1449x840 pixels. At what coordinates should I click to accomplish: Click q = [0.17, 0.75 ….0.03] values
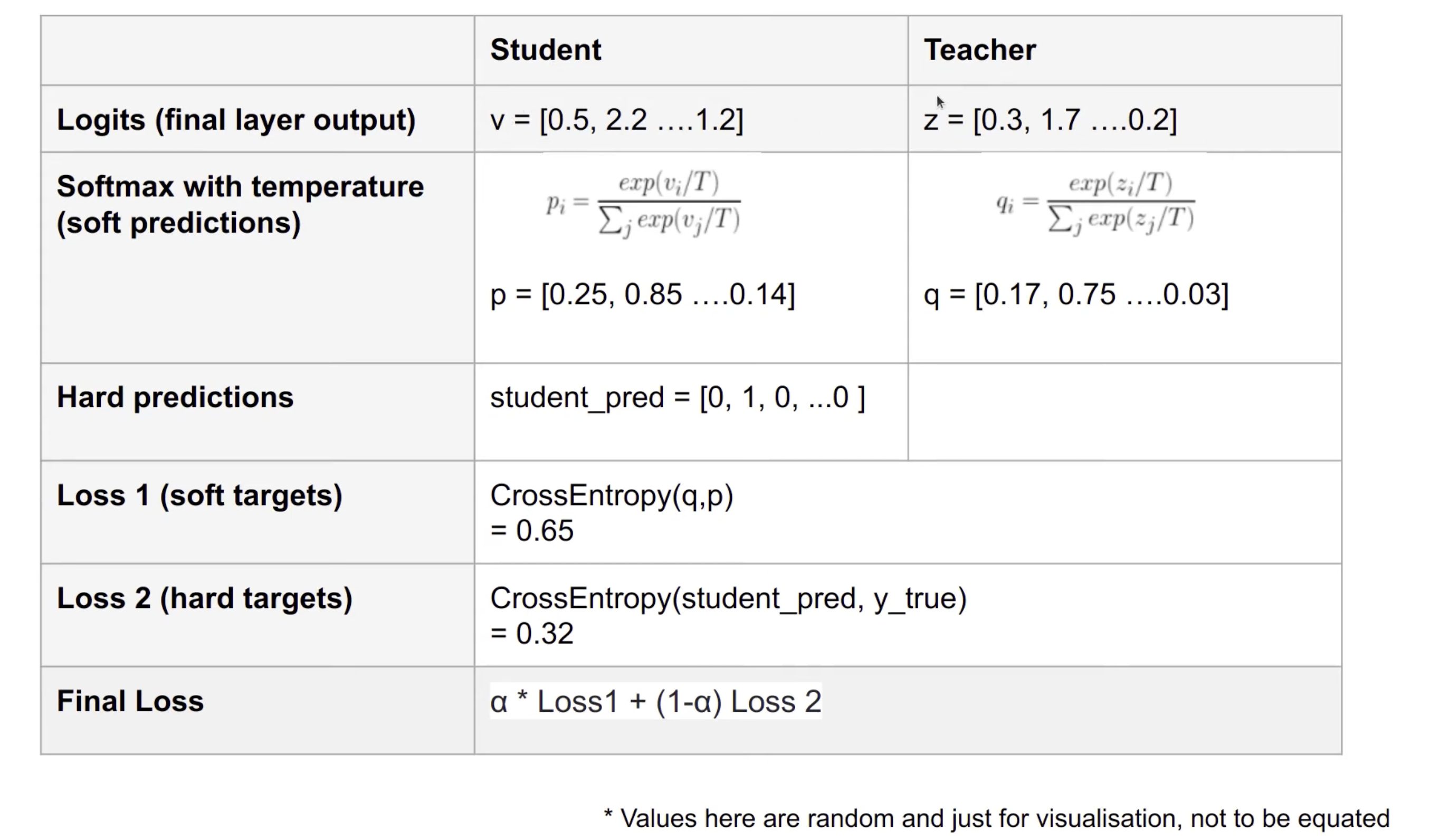pos(1076,294)
